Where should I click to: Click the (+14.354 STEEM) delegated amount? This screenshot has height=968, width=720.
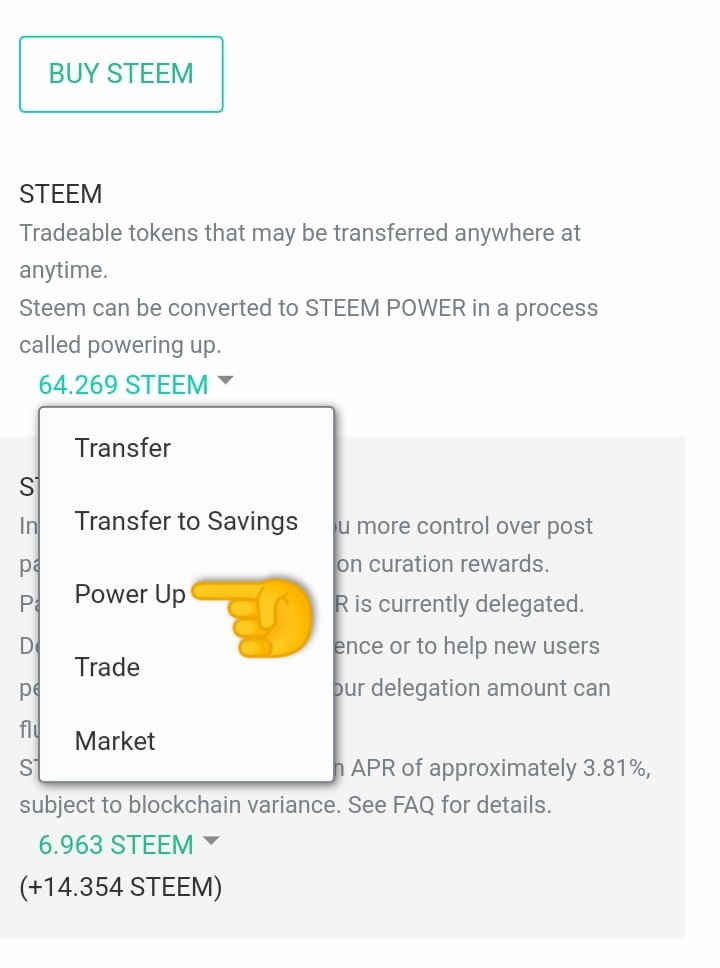click(120, 887)
